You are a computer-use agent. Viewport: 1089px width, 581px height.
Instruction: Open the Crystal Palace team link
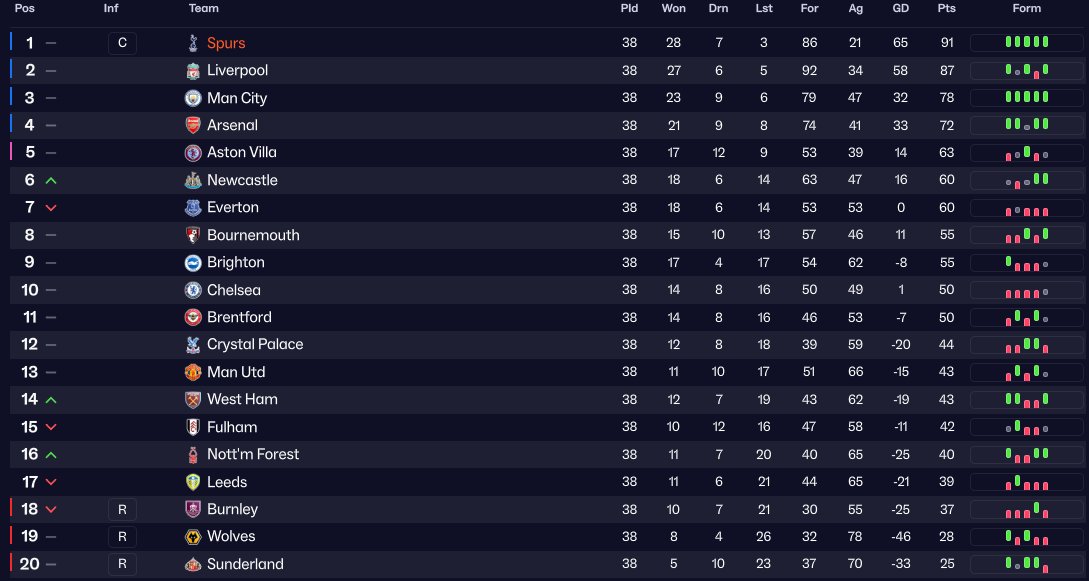click(x=255, y=344)
